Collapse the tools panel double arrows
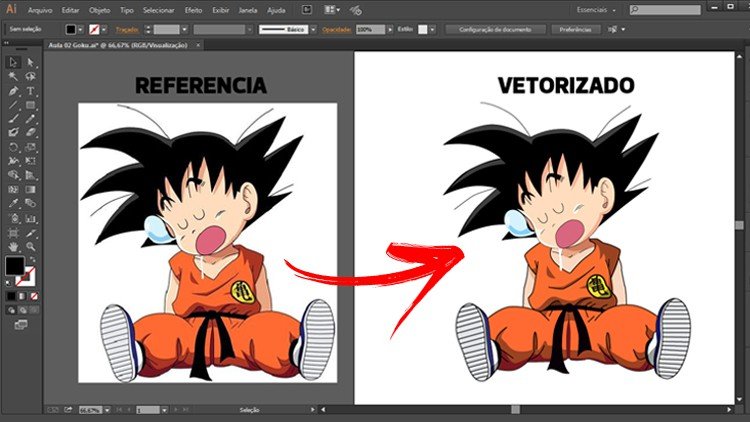This screenshot has height=422, width=750. 6,43
